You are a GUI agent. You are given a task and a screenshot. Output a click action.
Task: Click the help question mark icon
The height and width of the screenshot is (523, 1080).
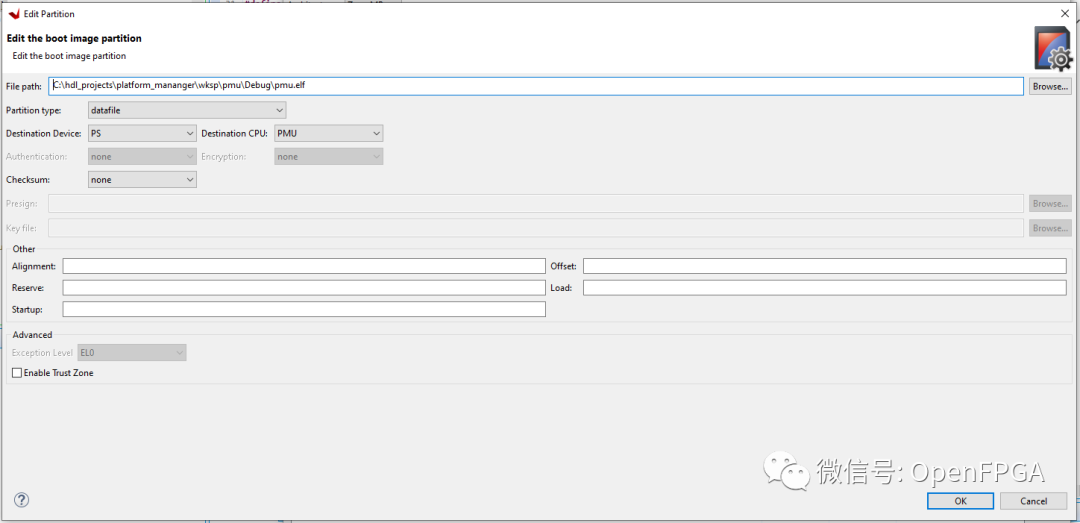tap(21, 500)
